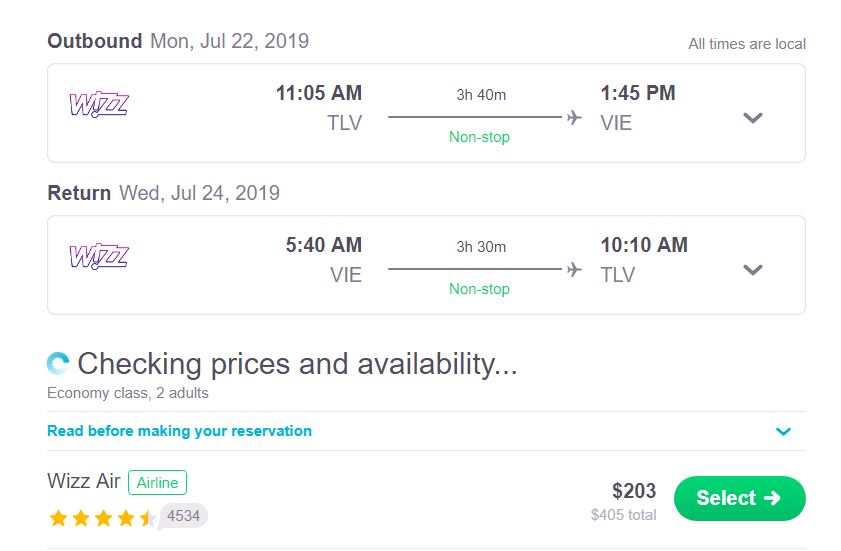This screenshot has width=841, height=551.
Task: Open the Read before making your reservation link
Action: pos(180,431)
